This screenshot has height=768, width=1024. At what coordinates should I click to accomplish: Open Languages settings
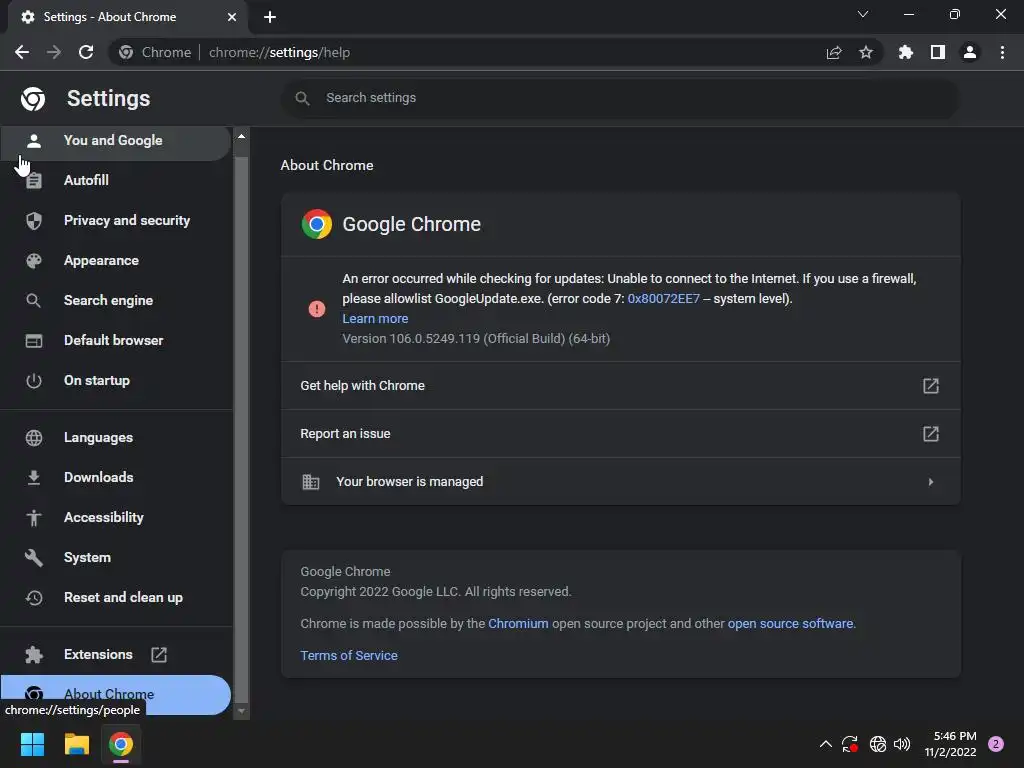tap(115, 438)
